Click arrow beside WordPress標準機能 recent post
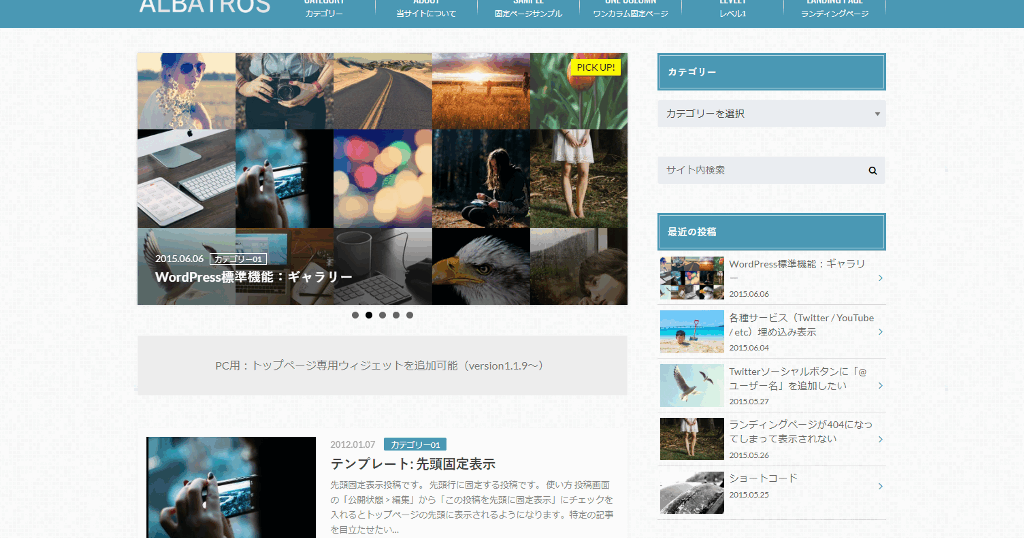Screen dimensions: 1024x538 tap(880, 278)
